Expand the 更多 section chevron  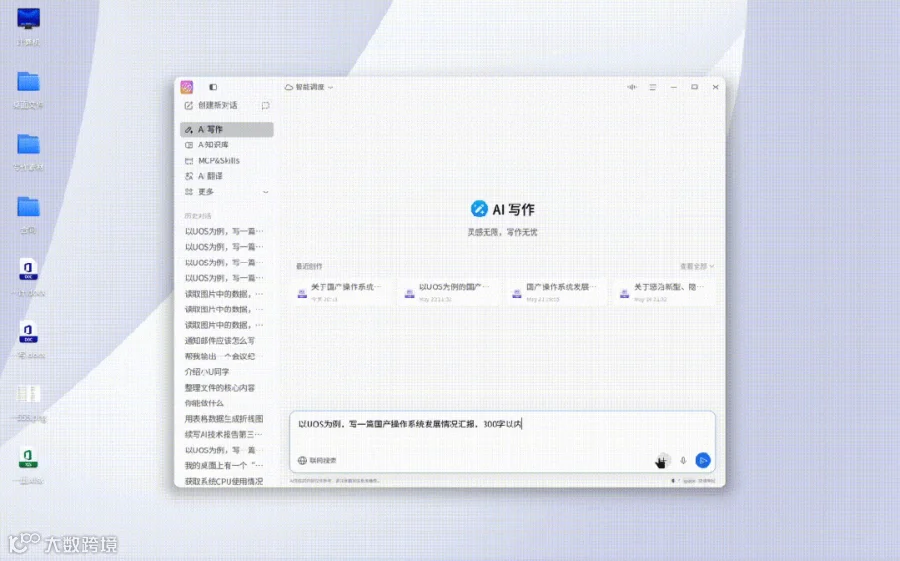[x=265, y=192]
